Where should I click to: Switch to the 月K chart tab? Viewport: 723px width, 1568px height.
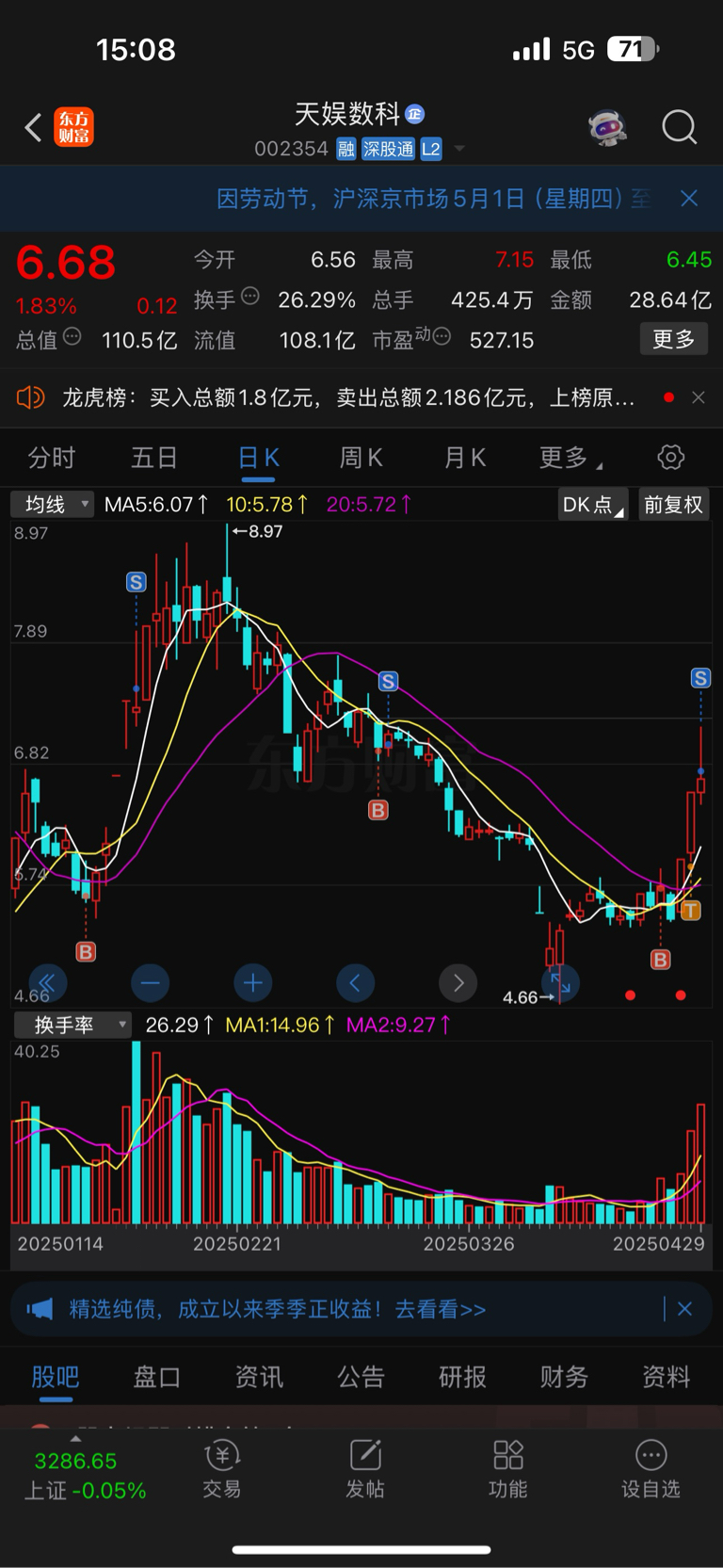(465, 458)
